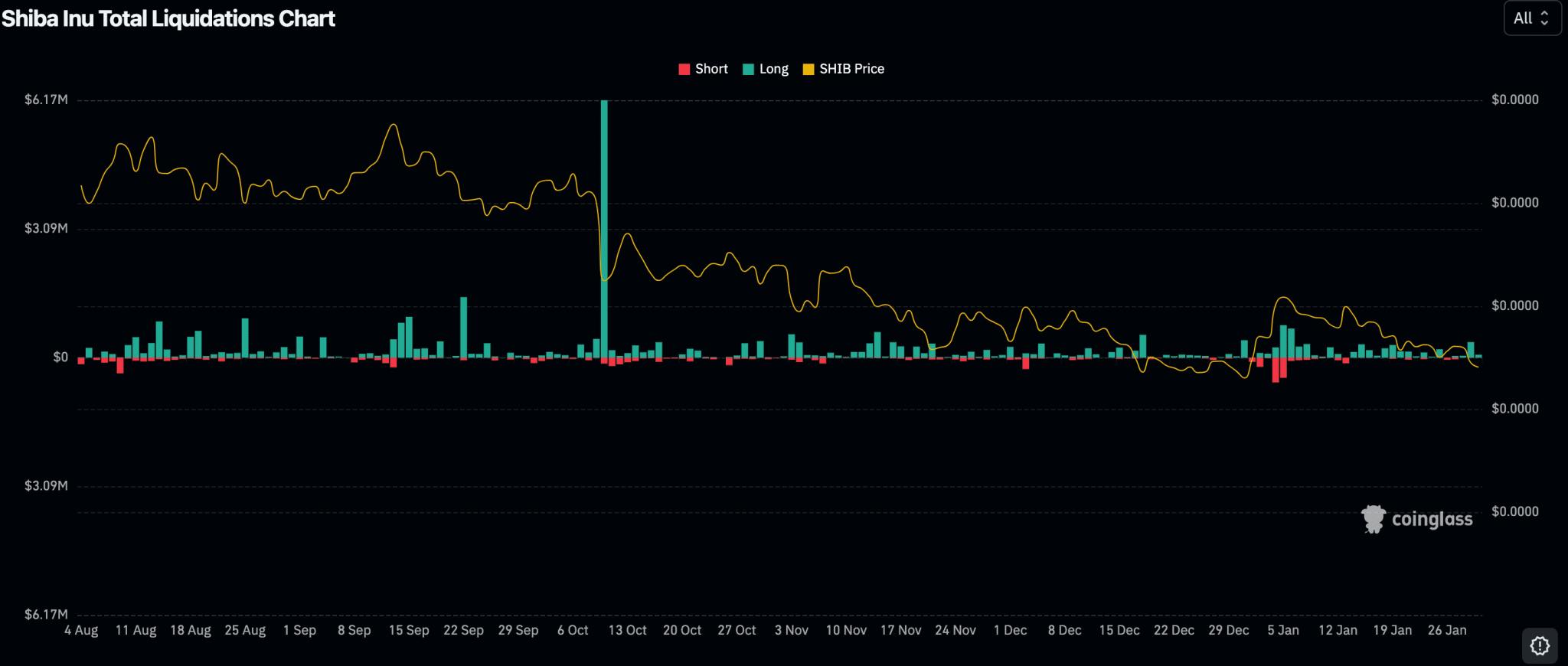Click the tallest green long liquidation bar
The width and height of the screenshot is (1568, 666).
[x=604, y=230]
